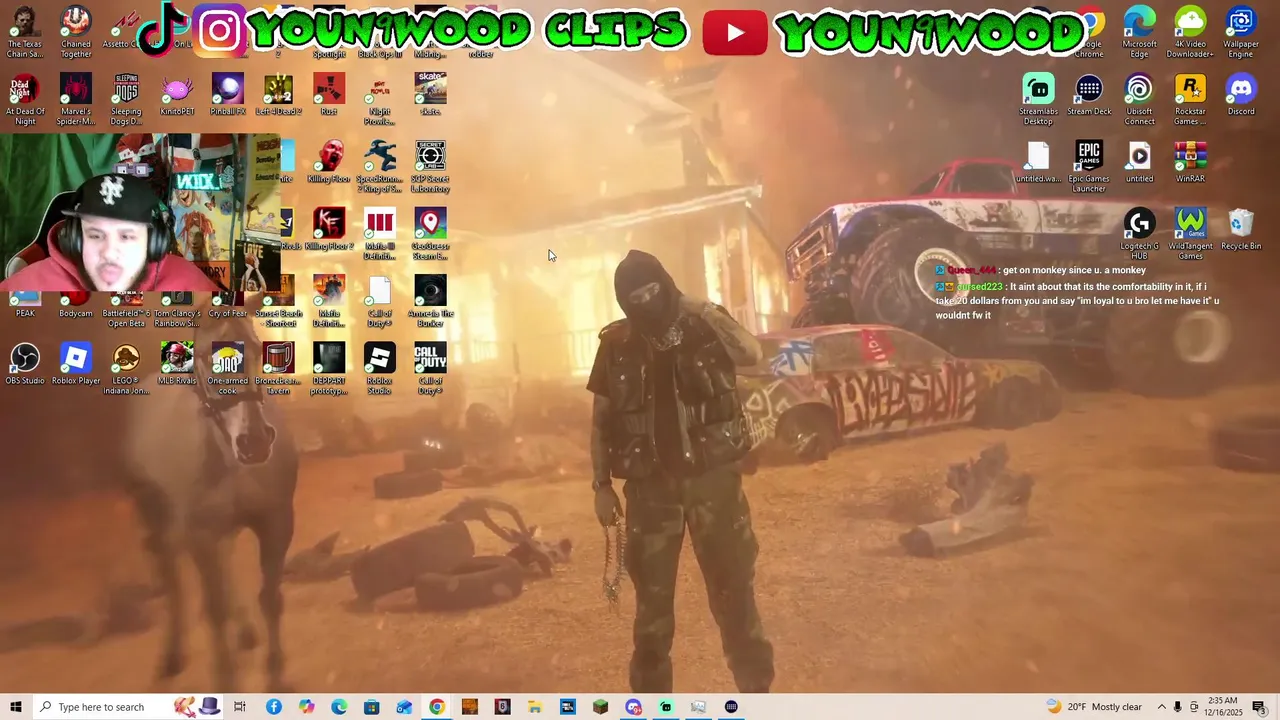Open the Recycle Bin
Screen dimensions: 1280x720
[1241, 229]
